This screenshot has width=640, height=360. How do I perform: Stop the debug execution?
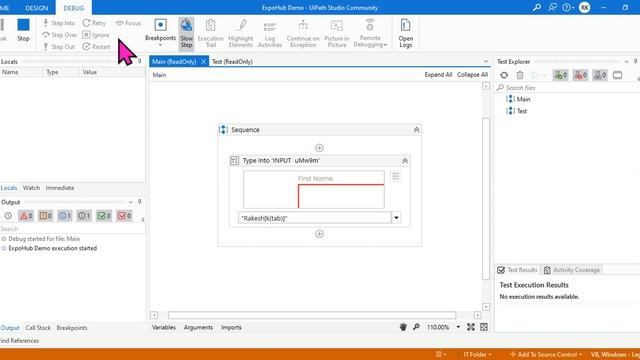point(23,30)
